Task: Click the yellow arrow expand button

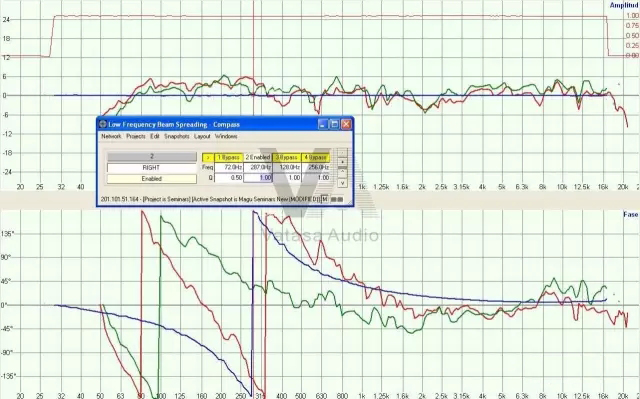Action: [208, 157]
